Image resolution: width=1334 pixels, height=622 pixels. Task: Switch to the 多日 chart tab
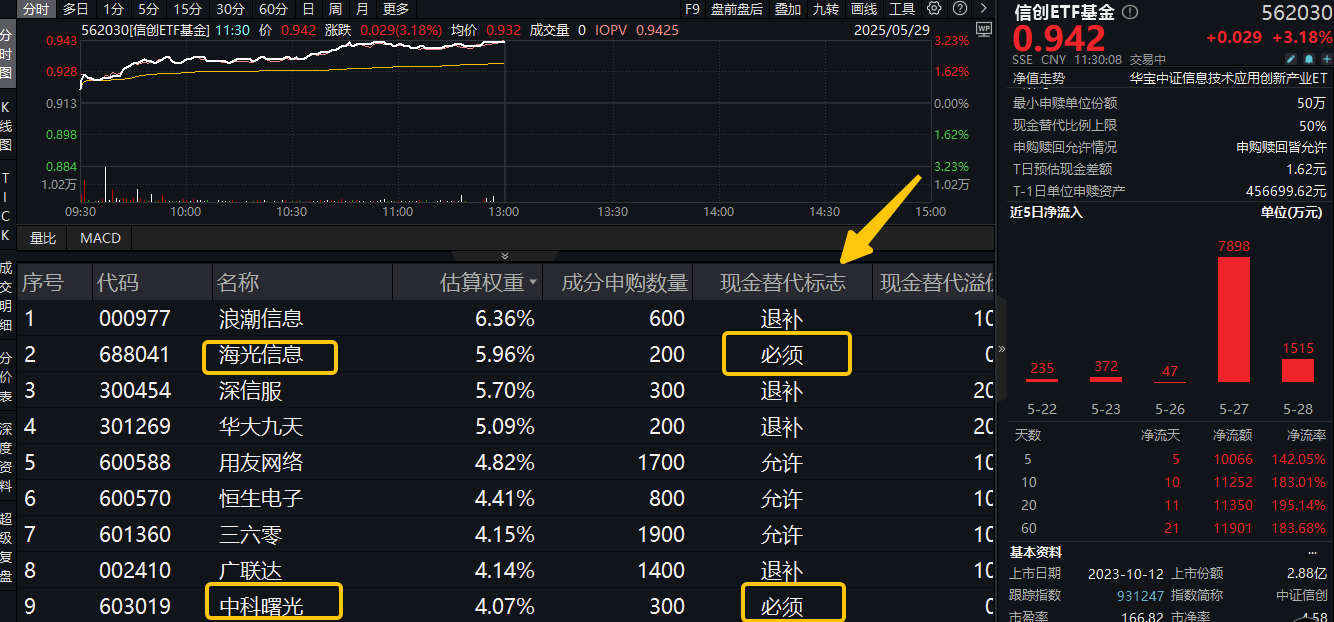point(75,9)
